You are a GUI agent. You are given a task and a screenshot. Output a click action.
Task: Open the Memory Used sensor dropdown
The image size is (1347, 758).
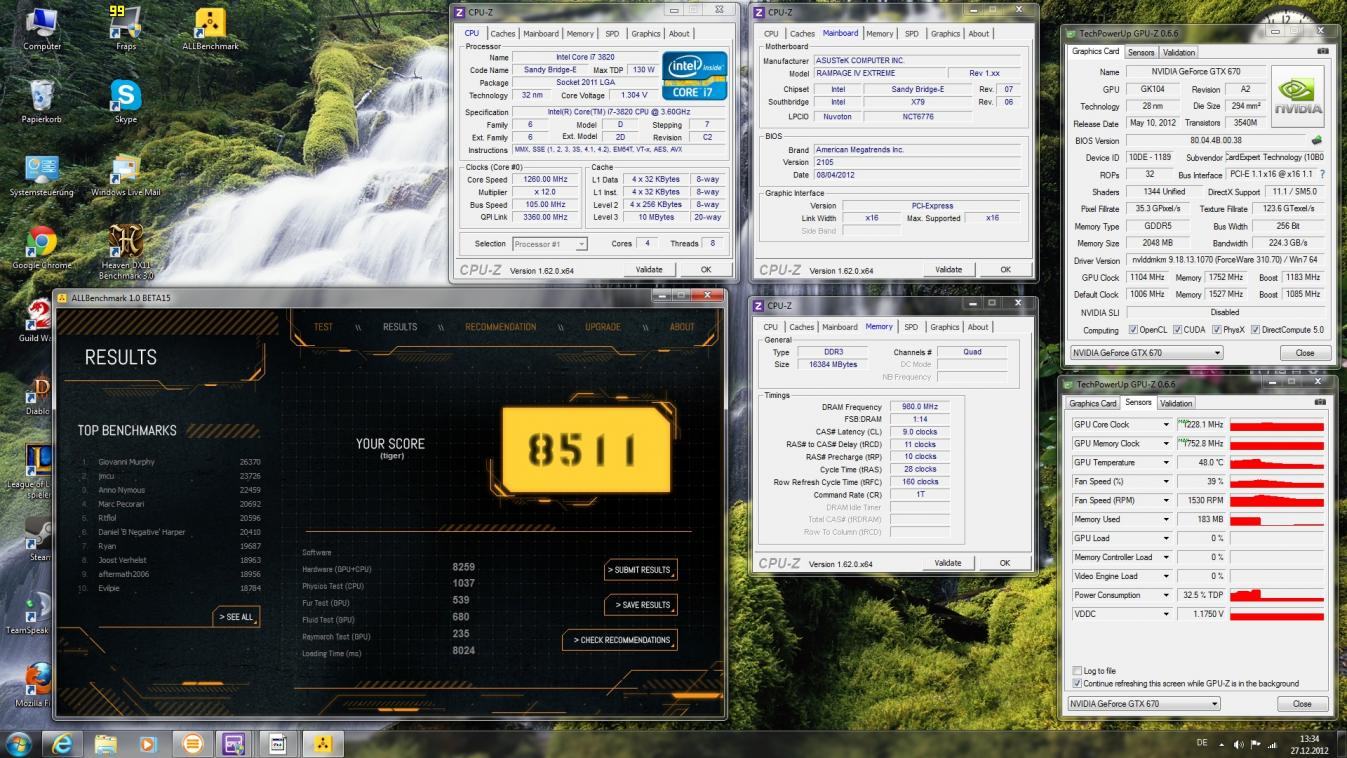point(1165,519)
